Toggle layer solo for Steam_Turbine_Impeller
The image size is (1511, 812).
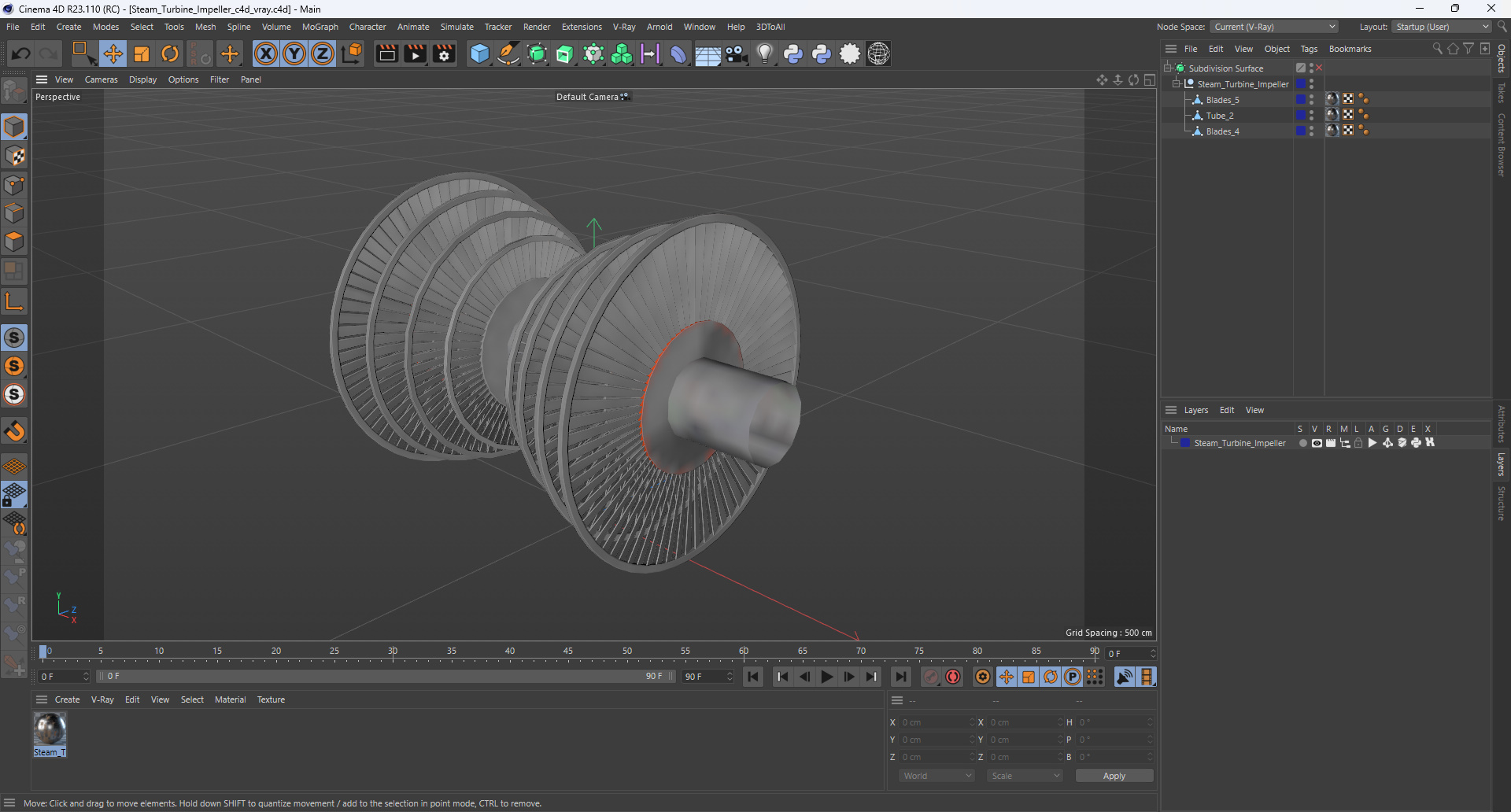click(x=1302, y=443)
